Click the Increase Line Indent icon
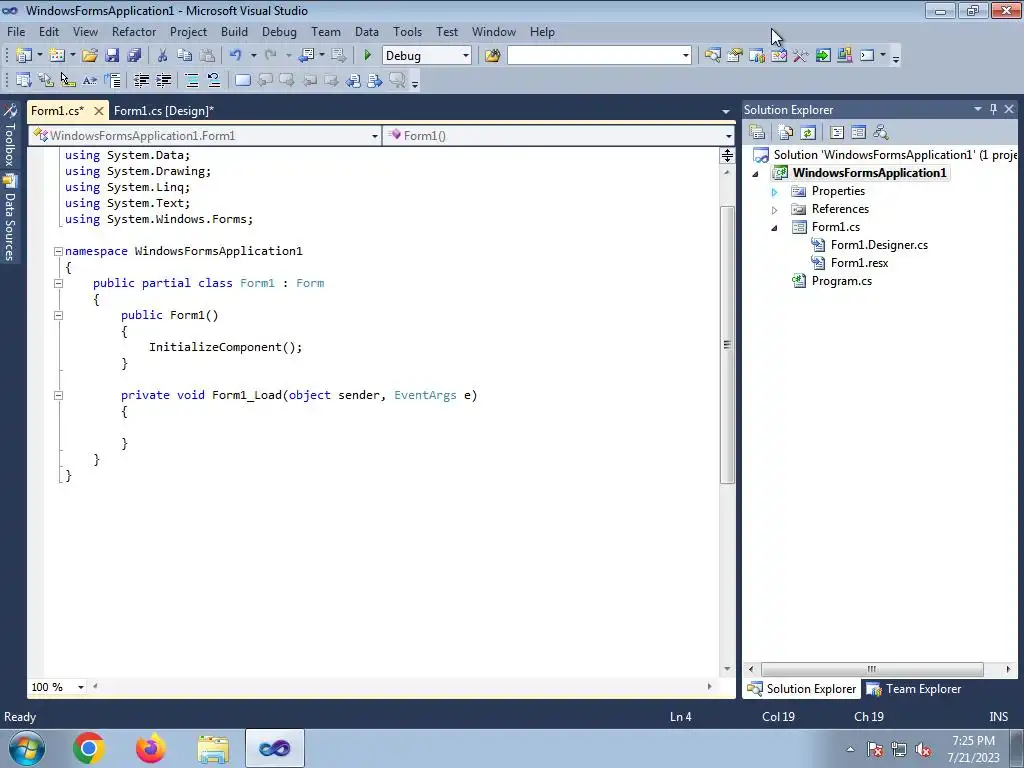This screenshot has width=1024, height=768. click(x=163, y=80)
